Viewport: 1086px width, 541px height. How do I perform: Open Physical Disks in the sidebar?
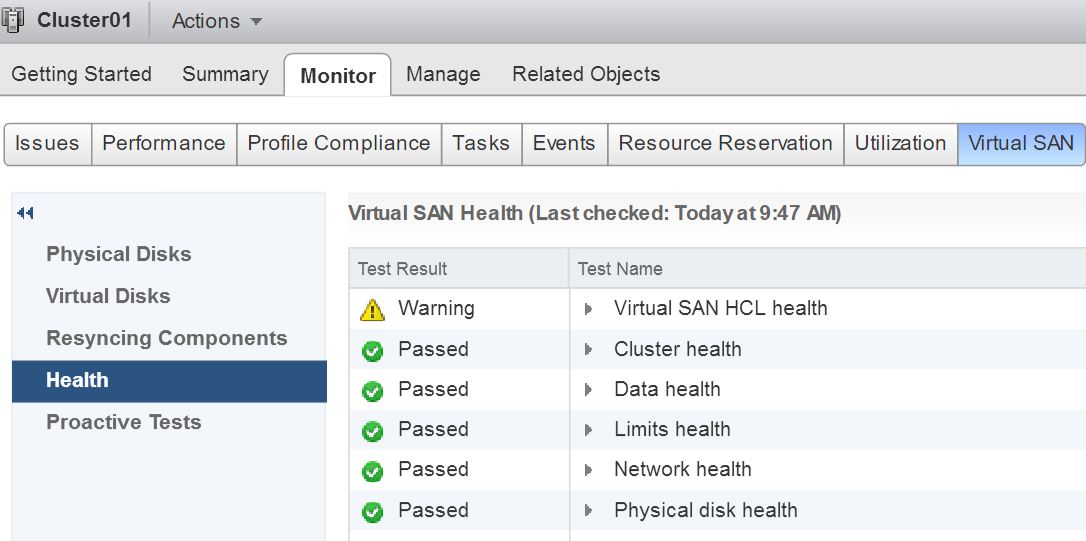tap(118, 254)
